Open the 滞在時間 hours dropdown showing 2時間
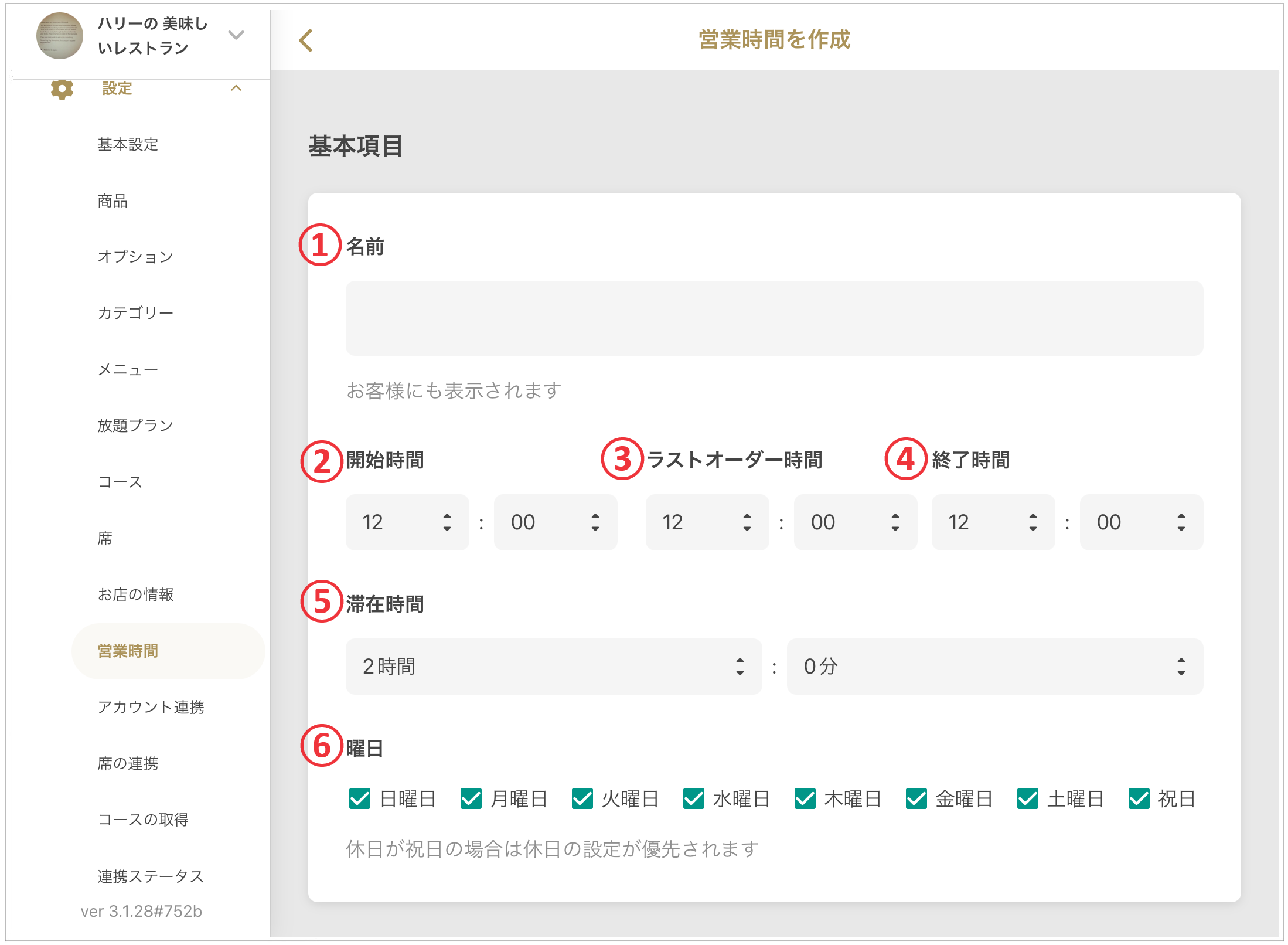1288x945 pixels. click(553, 667)
